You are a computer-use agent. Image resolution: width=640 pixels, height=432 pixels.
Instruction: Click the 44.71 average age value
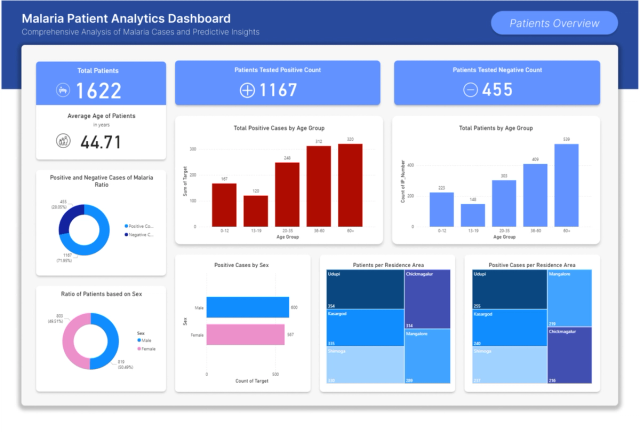click(x=100, y=142)
